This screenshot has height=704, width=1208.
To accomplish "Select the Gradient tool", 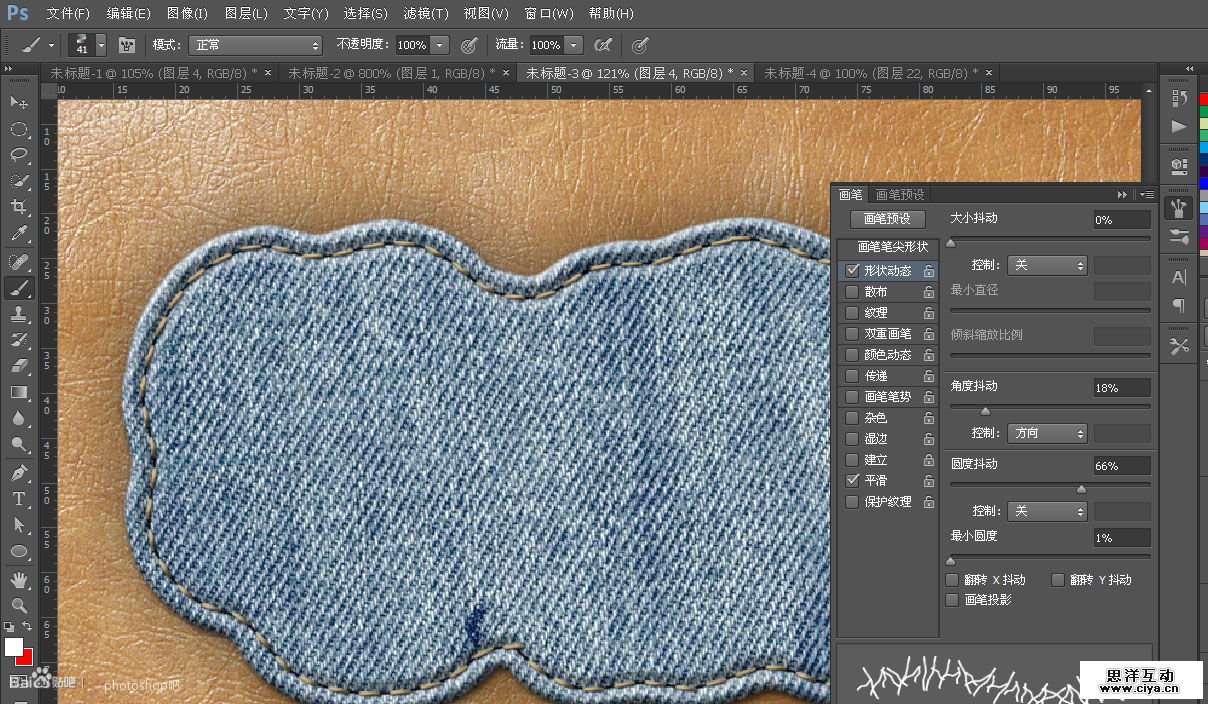I will point(19,392).
